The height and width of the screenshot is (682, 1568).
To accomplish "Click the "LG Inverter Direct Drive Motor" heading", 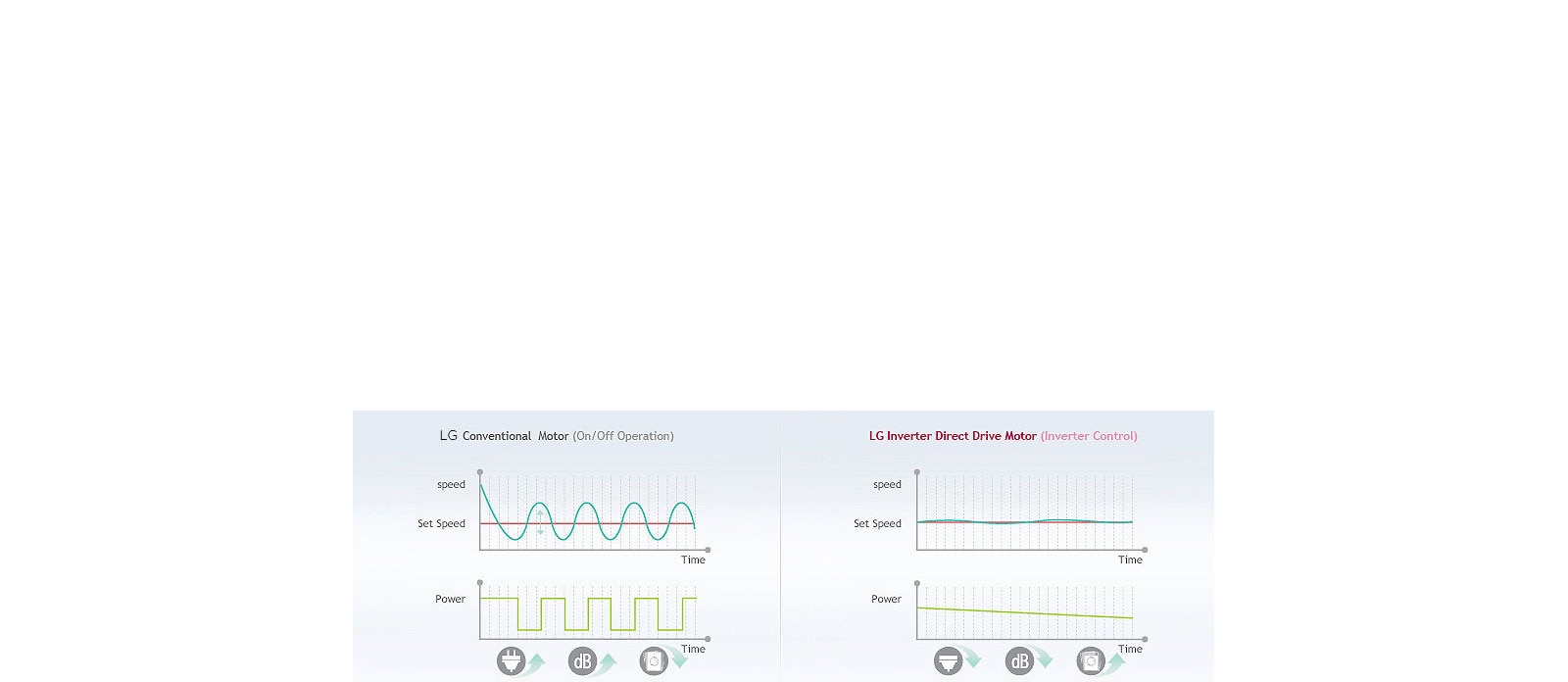I will click(952, 436).
